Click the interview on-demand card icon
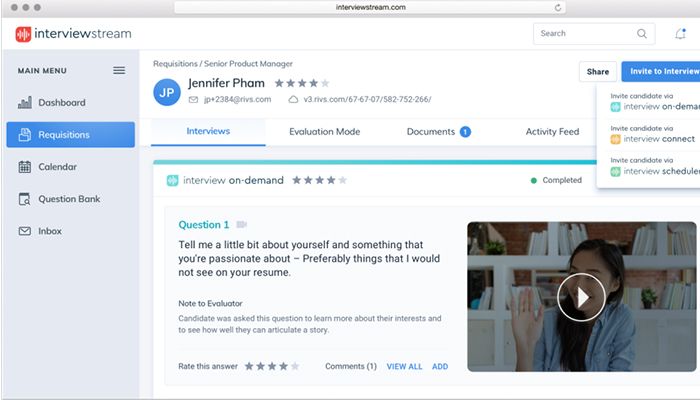 (x=172, y=180)
